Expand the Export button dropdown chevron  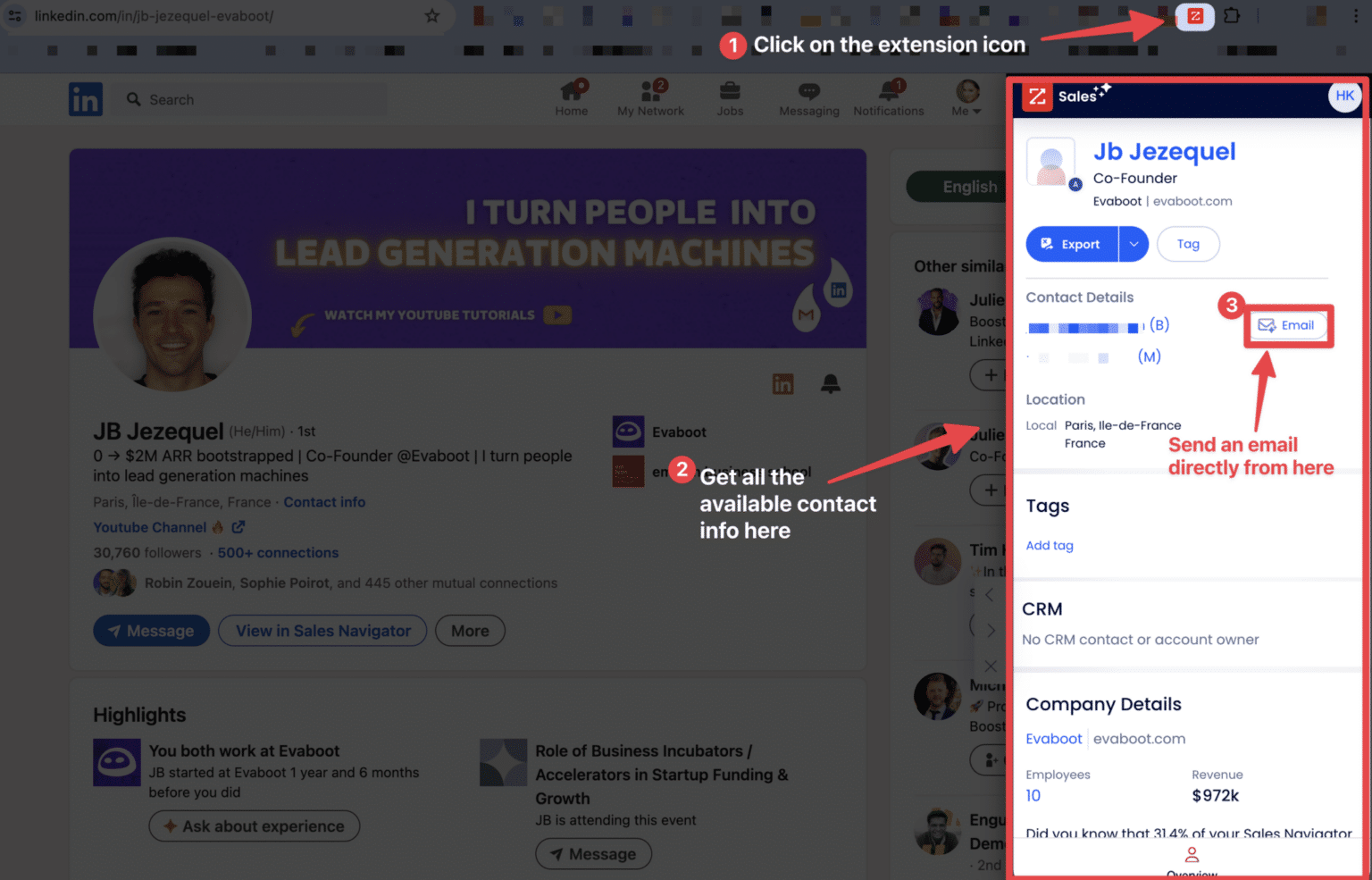pyautogui.click(x=1134, y=244)
